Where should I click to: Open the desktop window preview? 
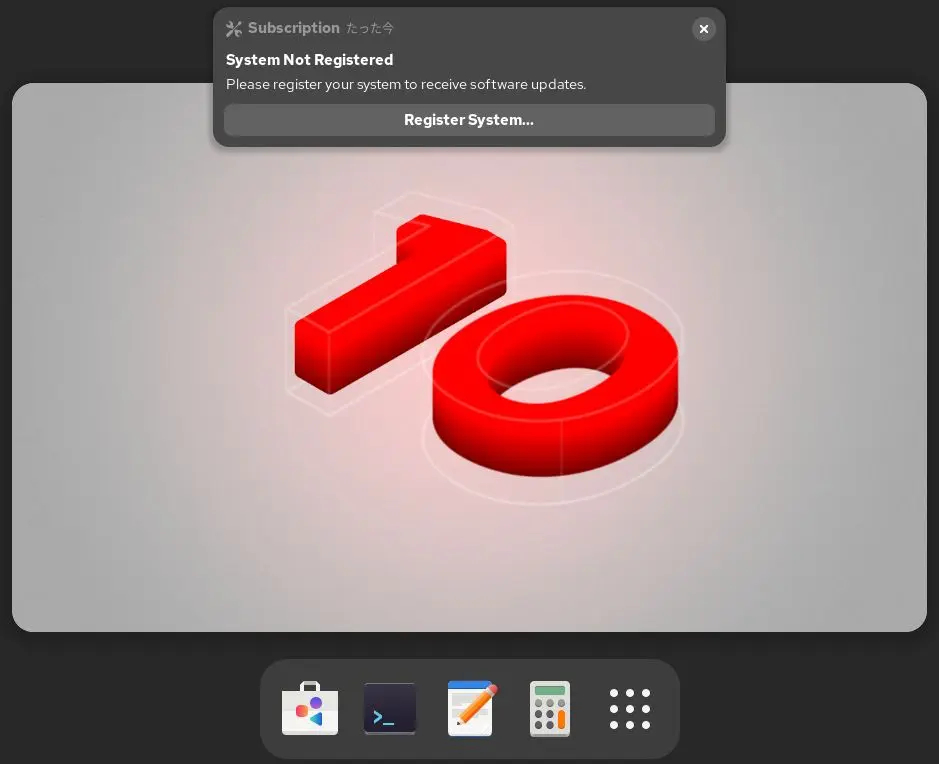point(469,400)
